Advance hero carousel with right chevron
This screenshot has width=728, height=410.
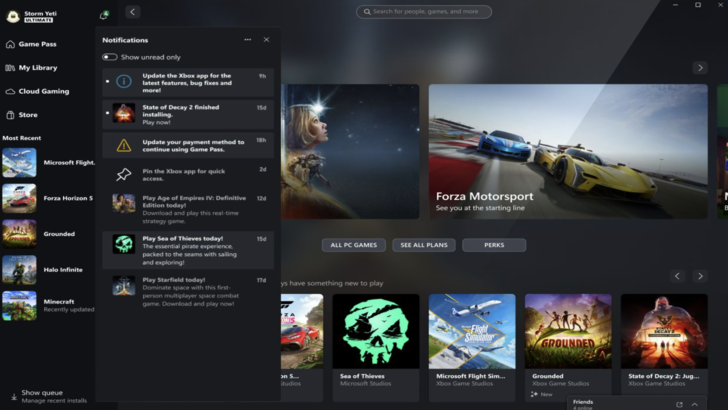tap(700, 68)
